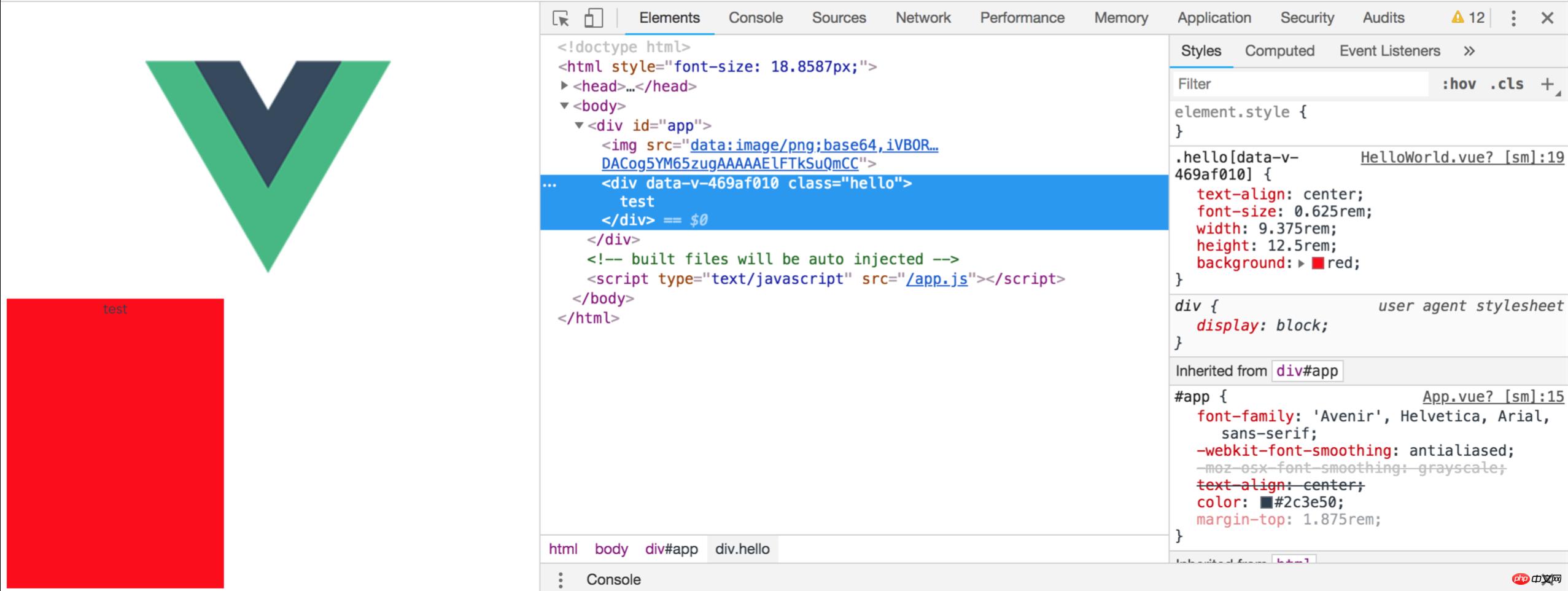
Task: Expand the background property shorthand arrow
Action: pos(1301,264)
